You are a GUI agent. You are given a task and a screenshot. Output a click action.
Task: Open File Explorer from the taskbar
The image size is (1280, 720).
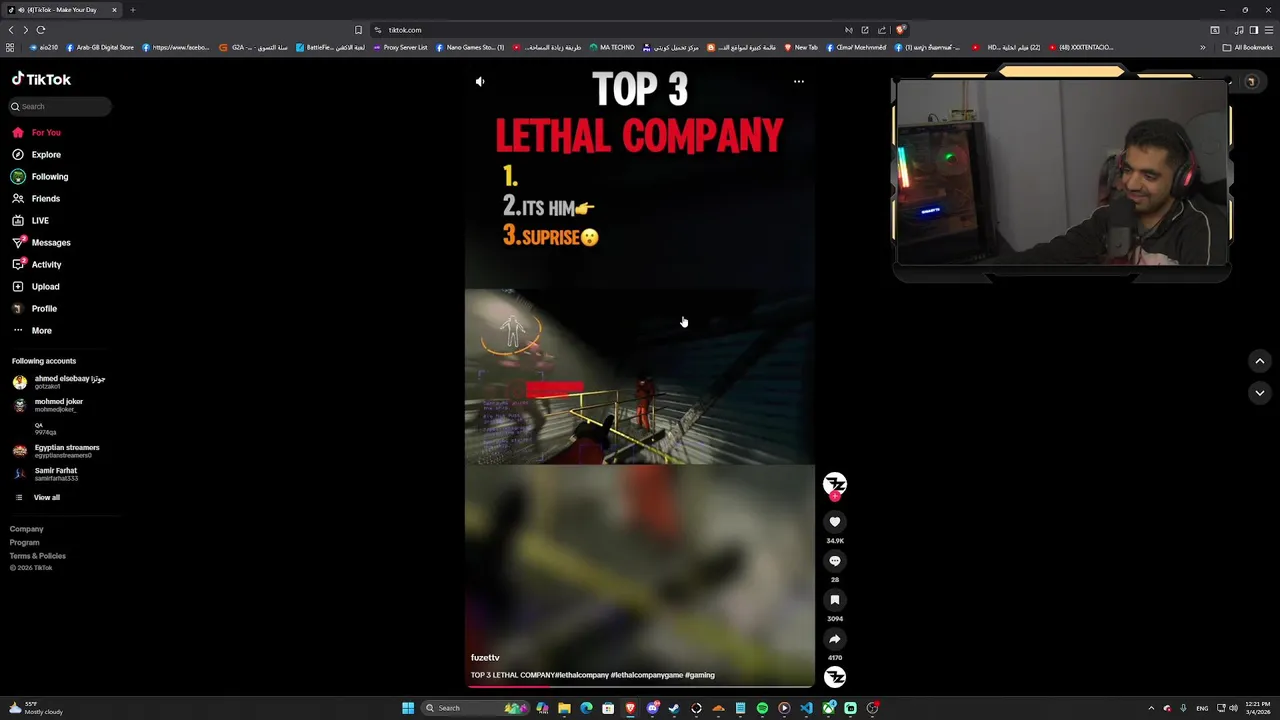point(564,708)
